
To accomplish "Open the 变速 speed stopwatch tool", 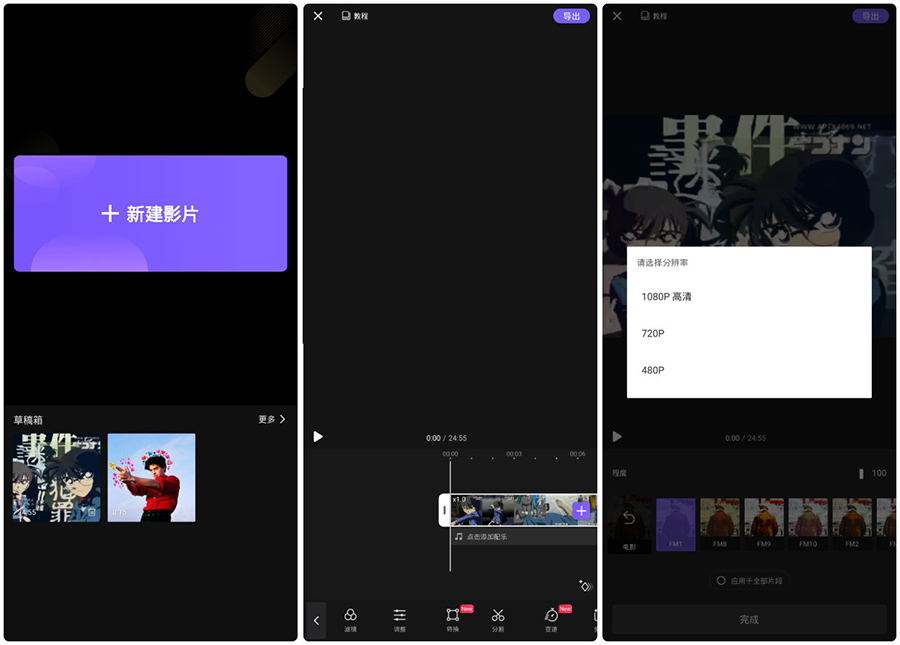I will (x=551, y=619).
